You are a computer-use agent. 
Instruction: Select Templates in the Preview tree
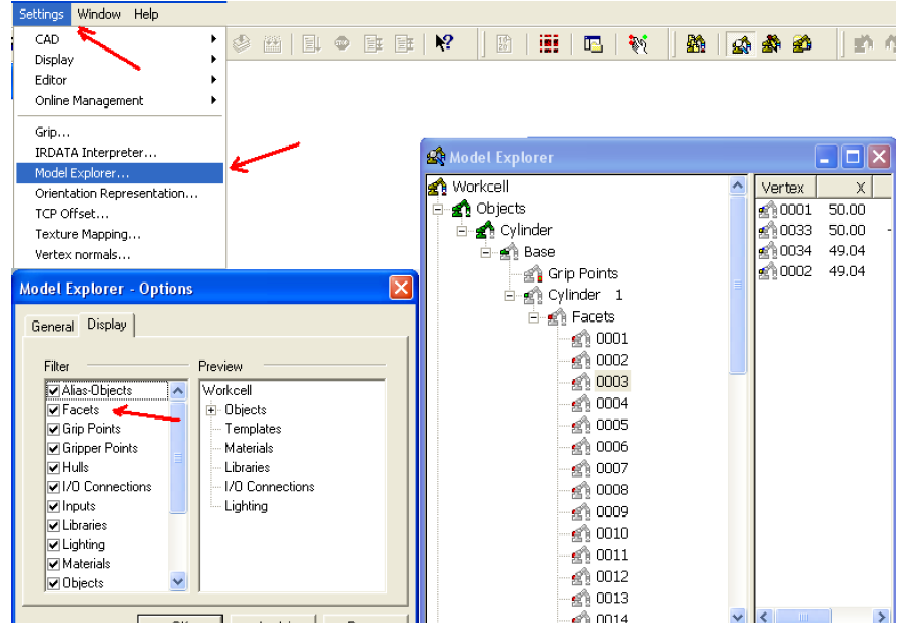(x=253, y=429)
